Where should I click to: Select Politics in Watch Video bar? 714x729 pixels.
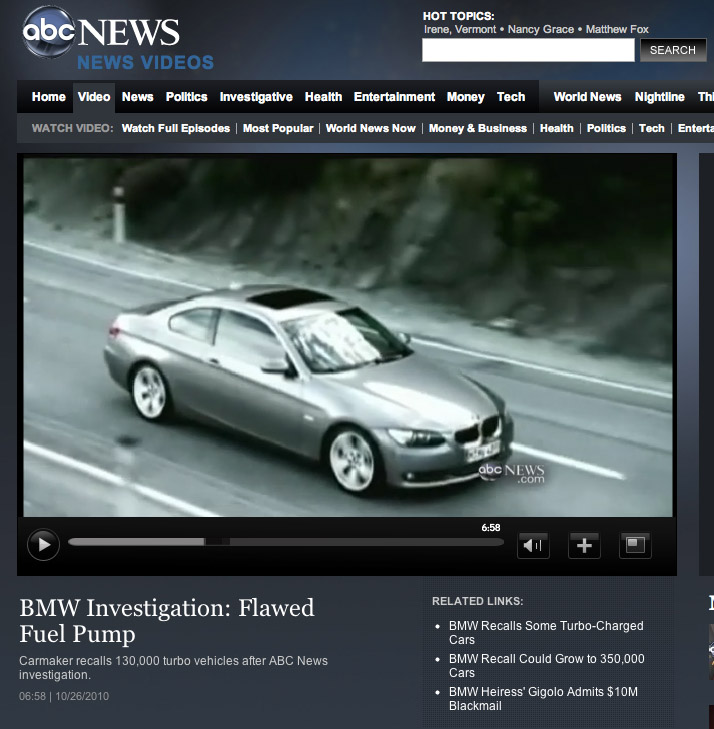point(606,128)
